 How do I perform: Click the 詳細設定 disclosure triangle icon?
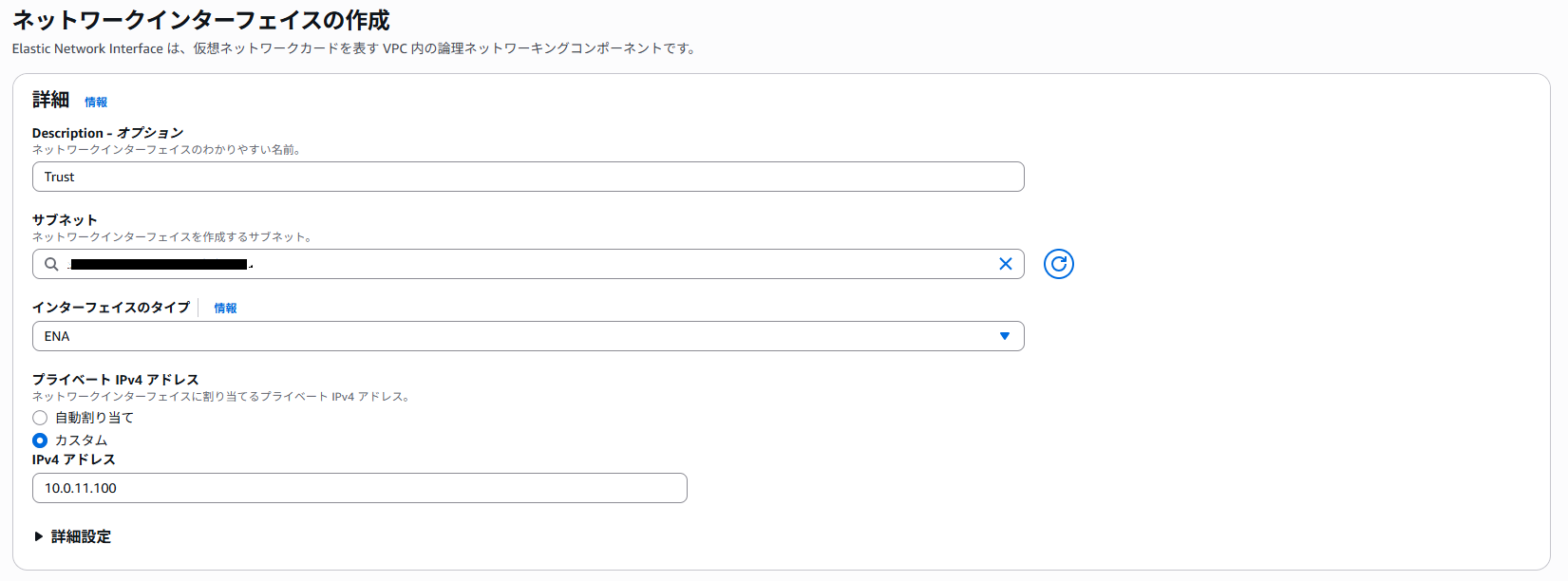pos(39,536)
